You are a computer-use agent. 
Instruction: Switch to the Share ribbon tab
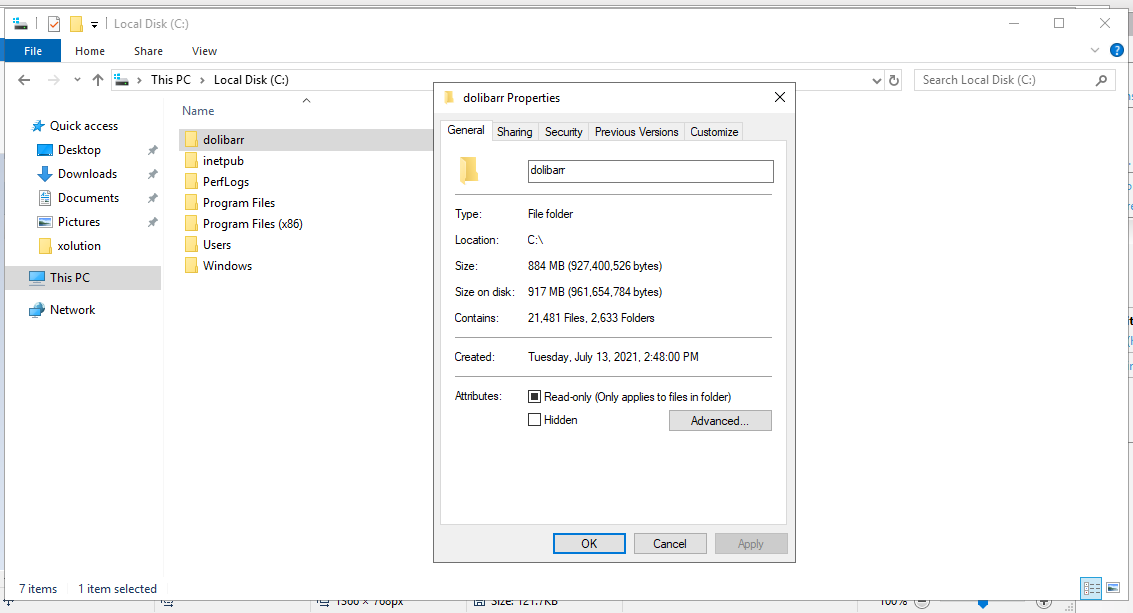148,51
